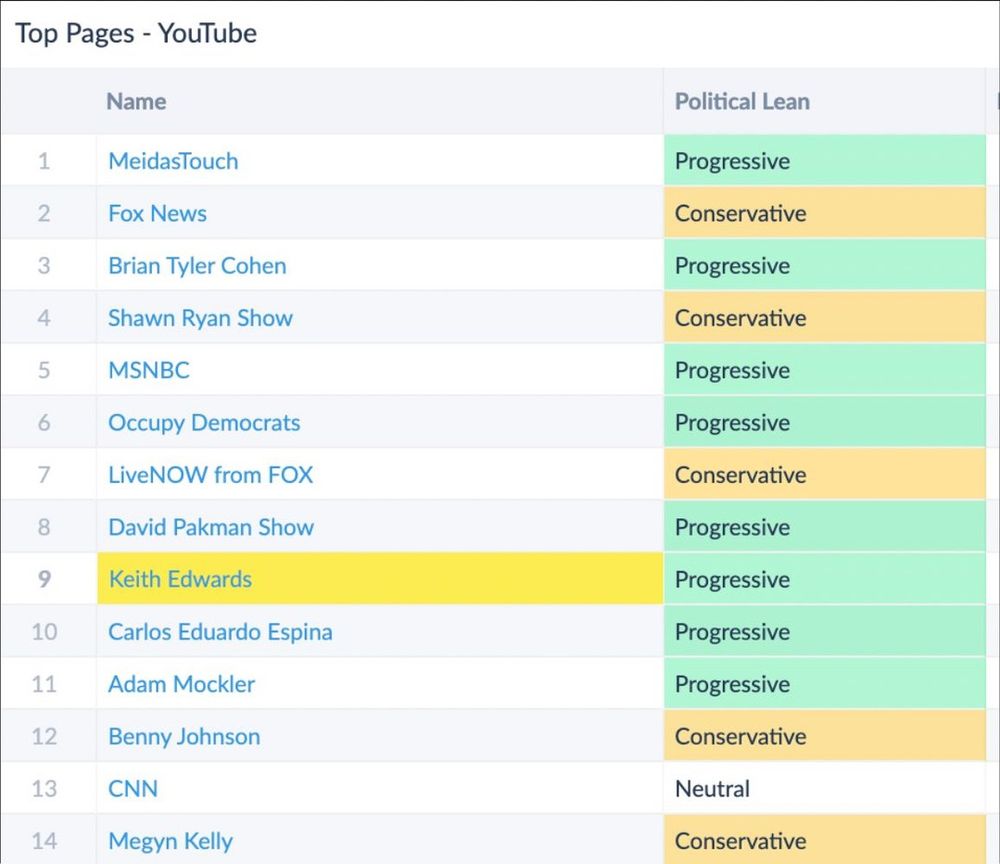Select the Progressive cell for Carlos Eduardo Espina
The image size is (1000, 864).
[x=825, y=631]
